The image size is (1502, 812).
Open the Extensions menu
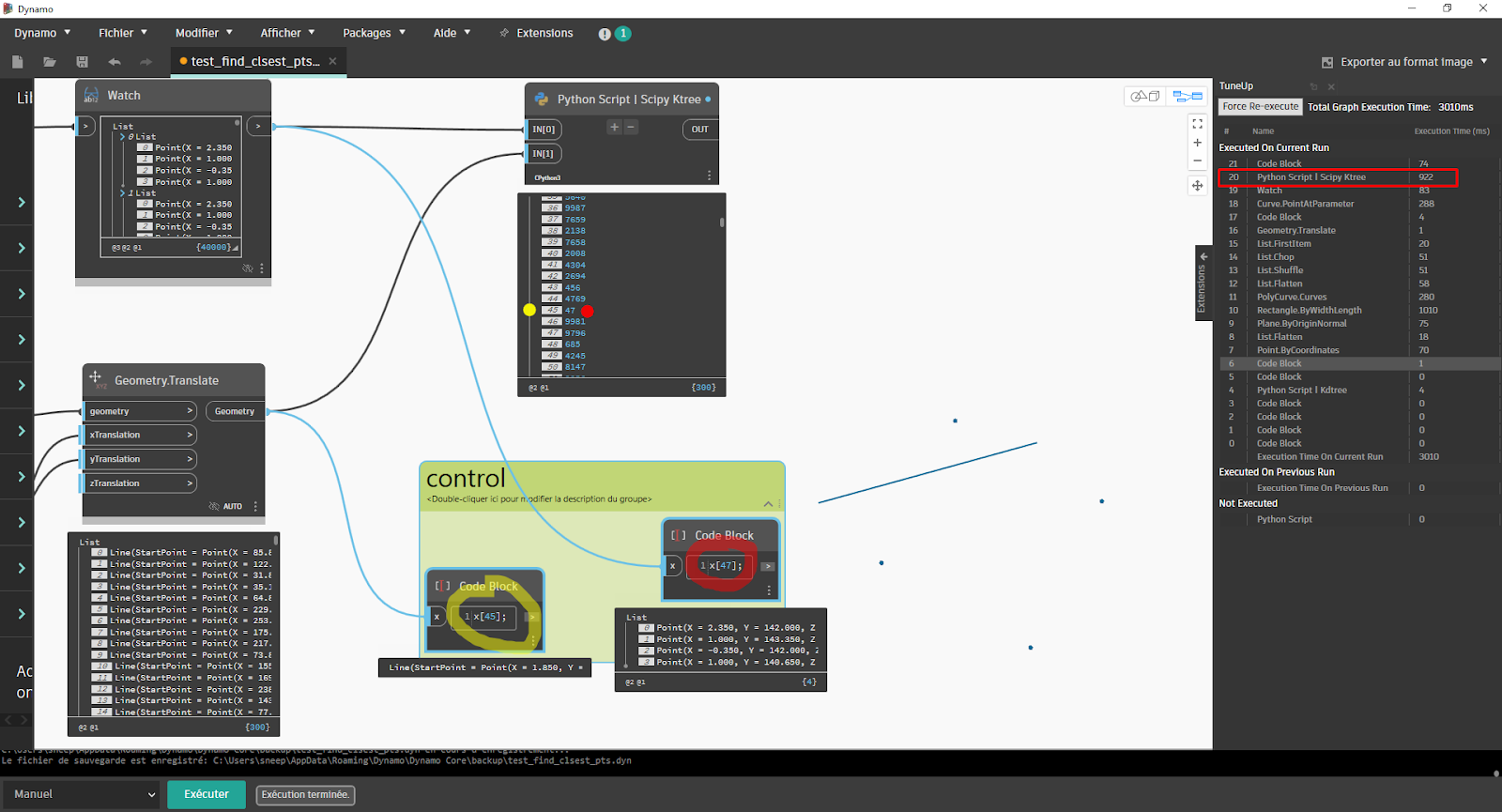coord(536,33)
